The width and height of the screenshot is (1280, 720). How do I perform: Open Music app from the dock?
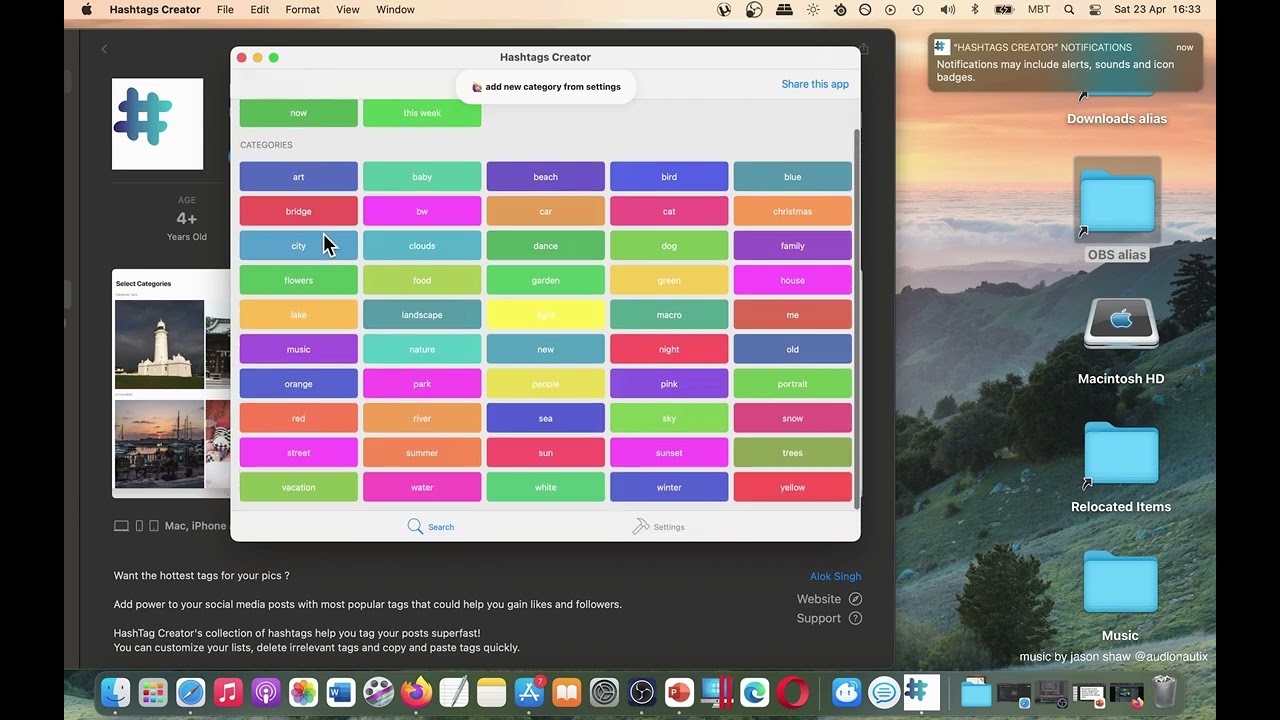pyautogui.click(x=228, y=692)
